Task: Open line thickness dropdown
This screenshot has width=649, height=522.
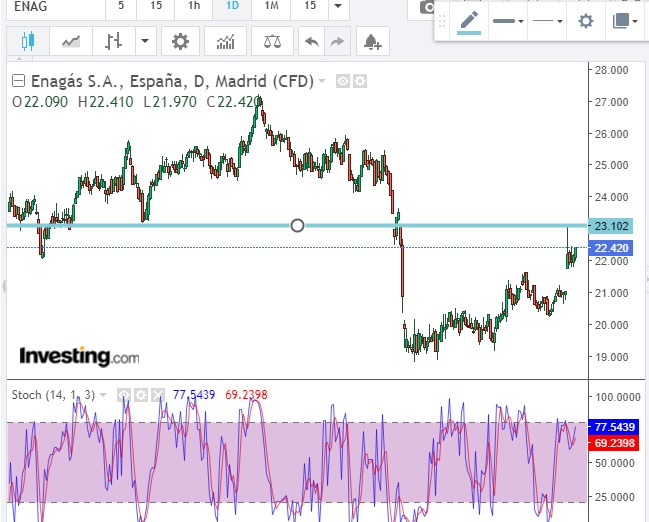Action: 508,21
